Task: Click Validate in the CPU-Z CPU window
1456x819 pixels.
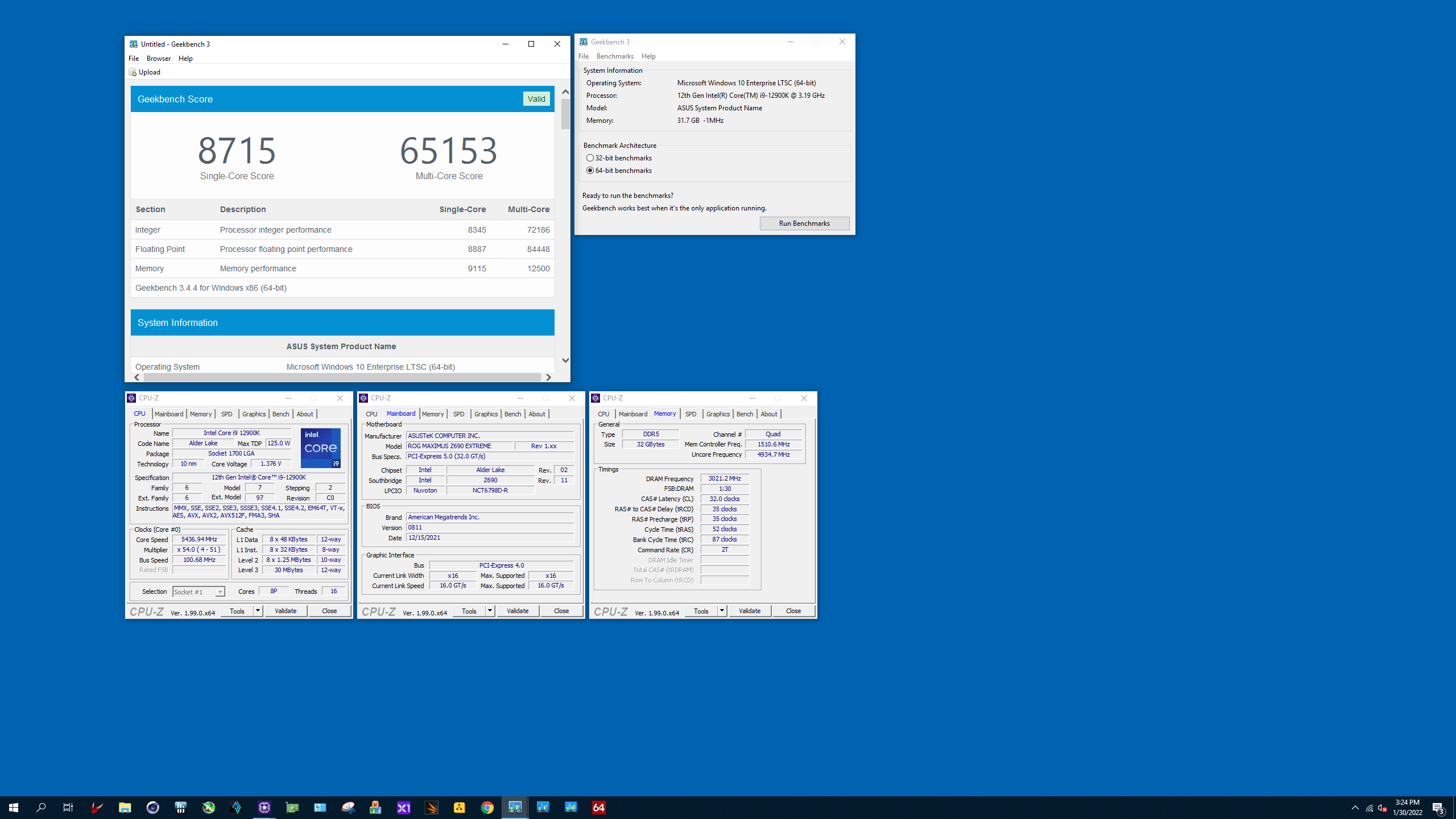Action: (286, 611)
